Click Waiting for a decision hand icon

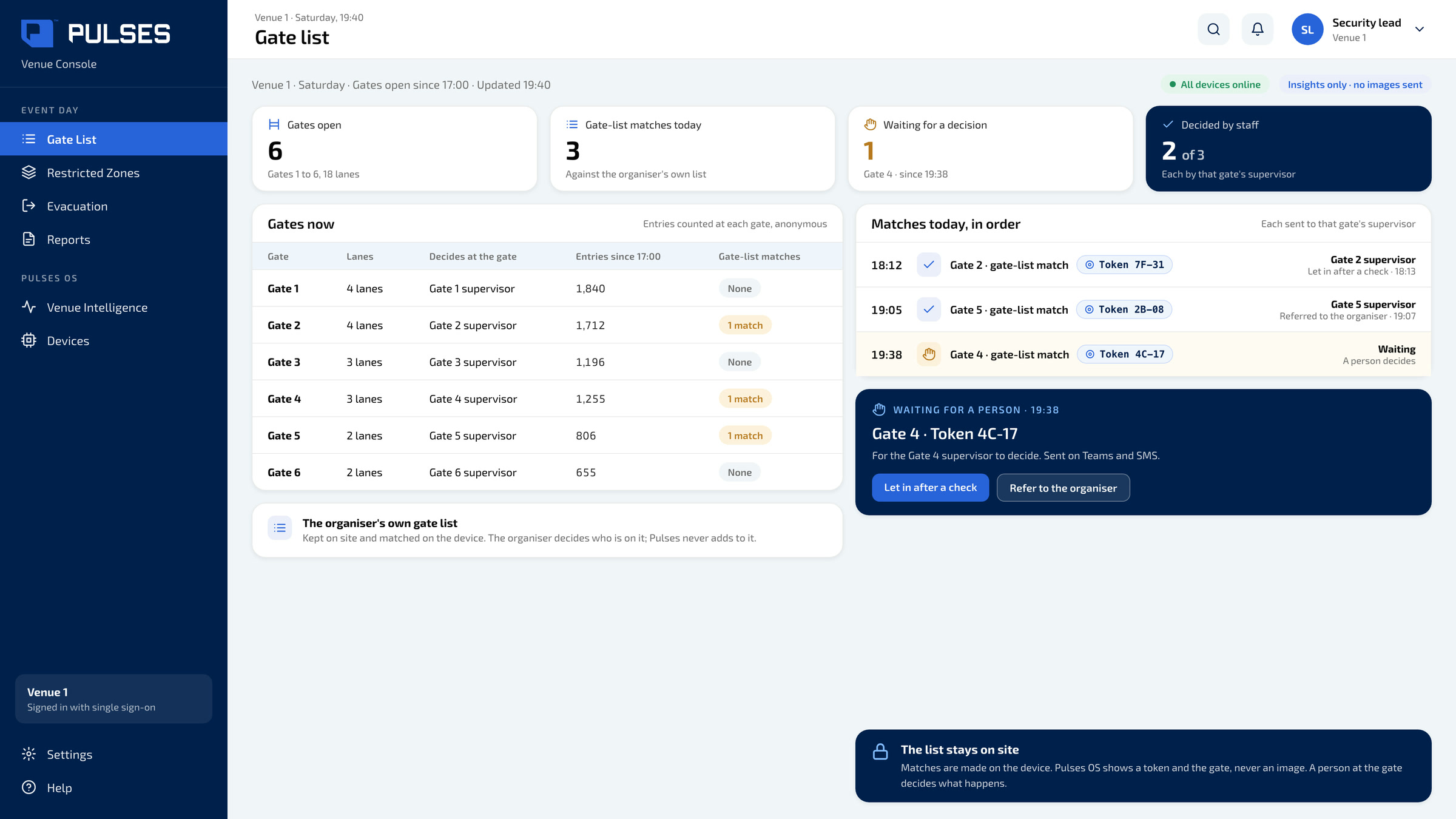870,124
